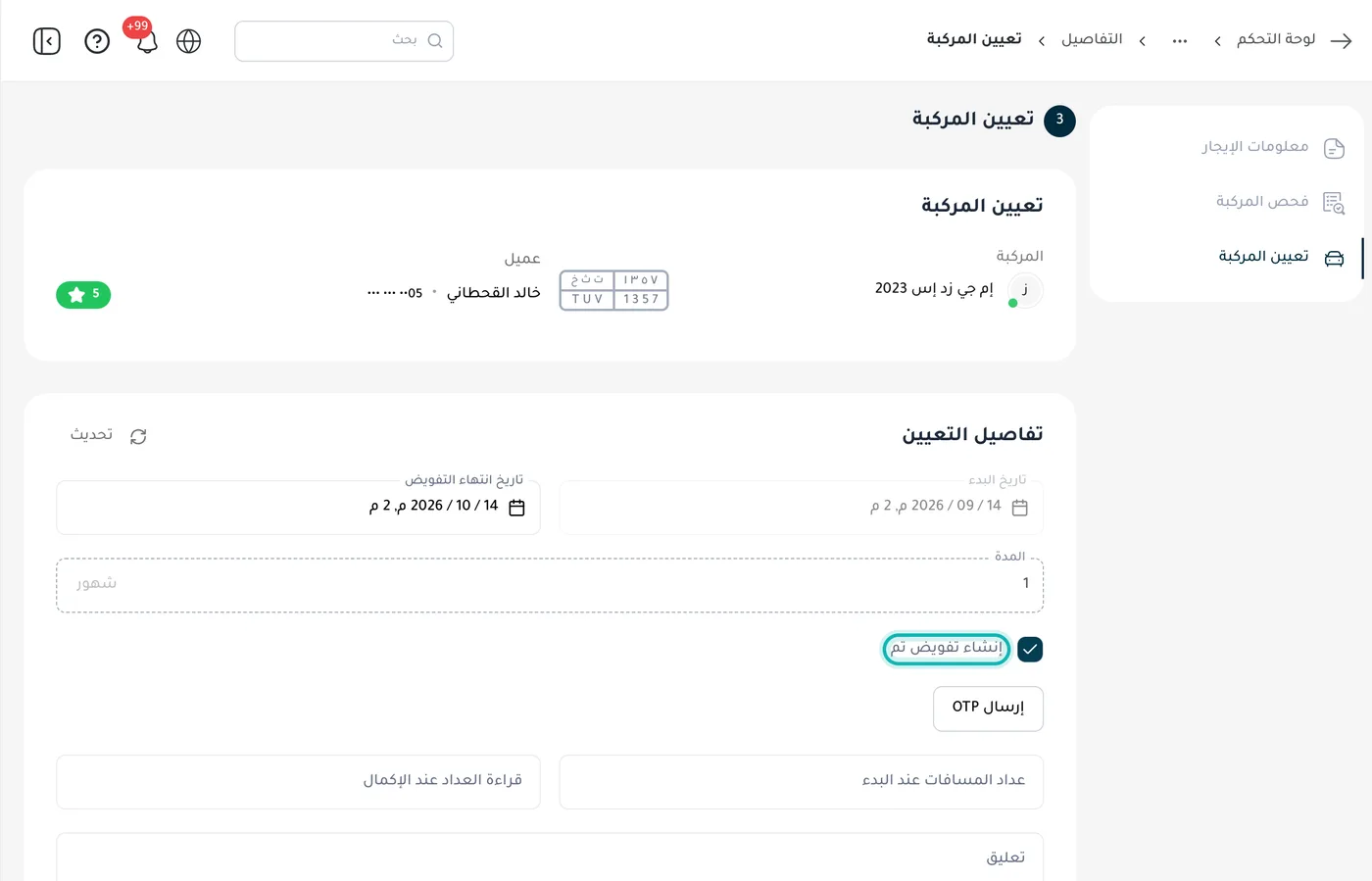Image resolution: width=1372 pixels, height=881 pixels.
Task: Click the تاريخ البدء date field
Action: pos(801,508)
